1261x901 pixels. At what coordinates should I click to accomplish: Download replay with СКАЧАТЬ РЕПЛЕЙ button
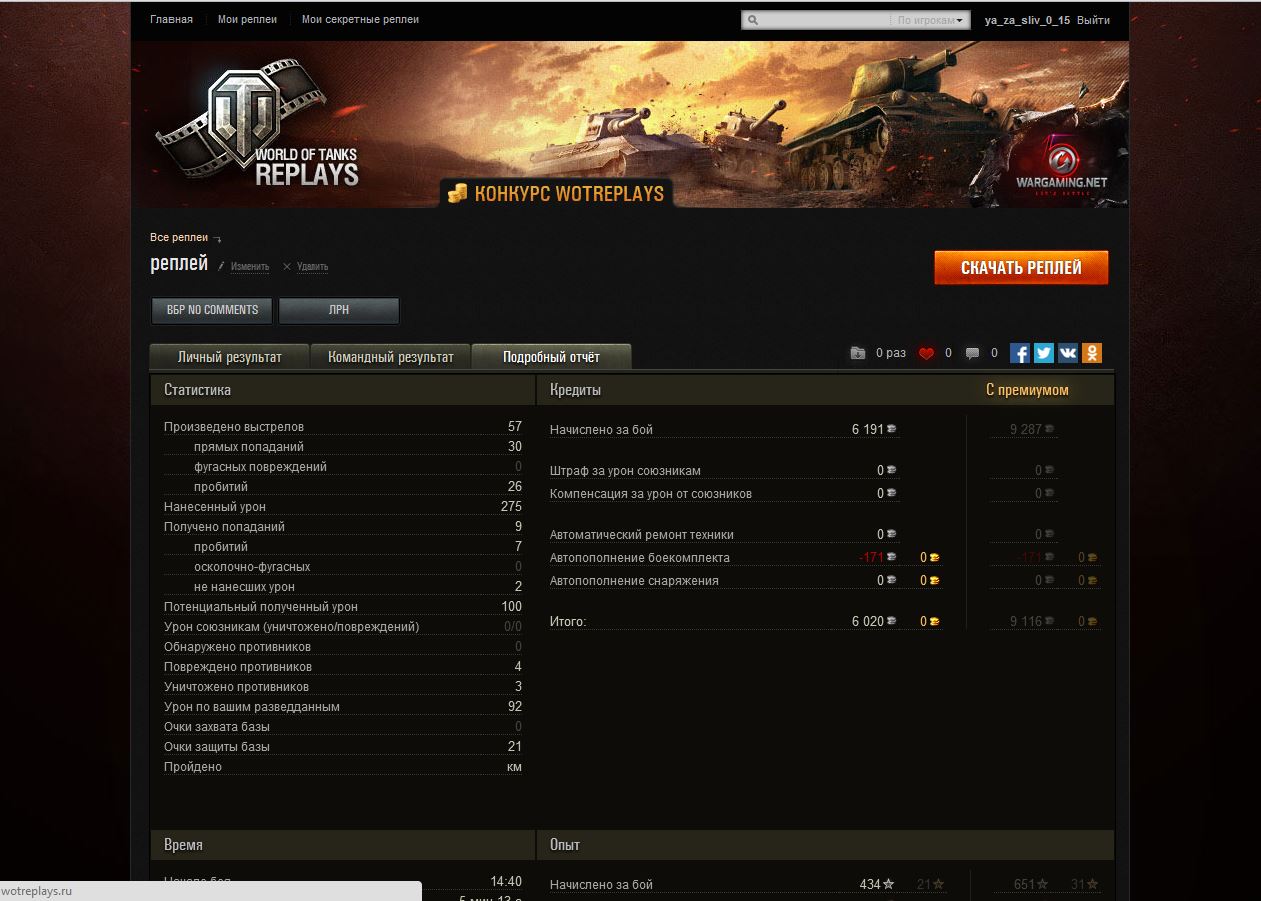1021,267
